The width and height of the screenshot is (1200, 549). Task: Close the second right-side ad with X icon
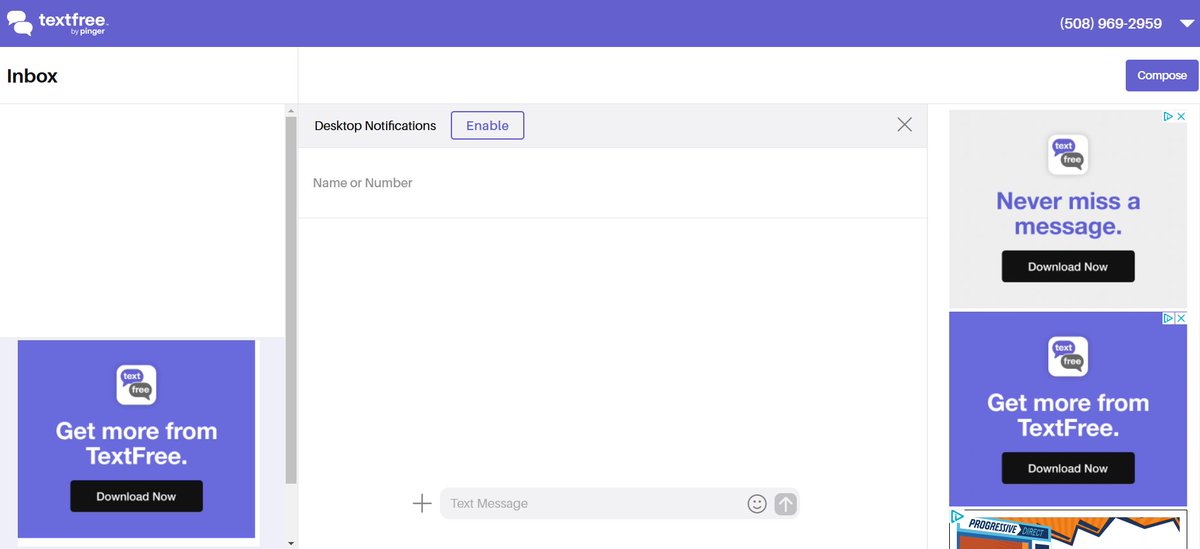click(x=1181, y=318)
